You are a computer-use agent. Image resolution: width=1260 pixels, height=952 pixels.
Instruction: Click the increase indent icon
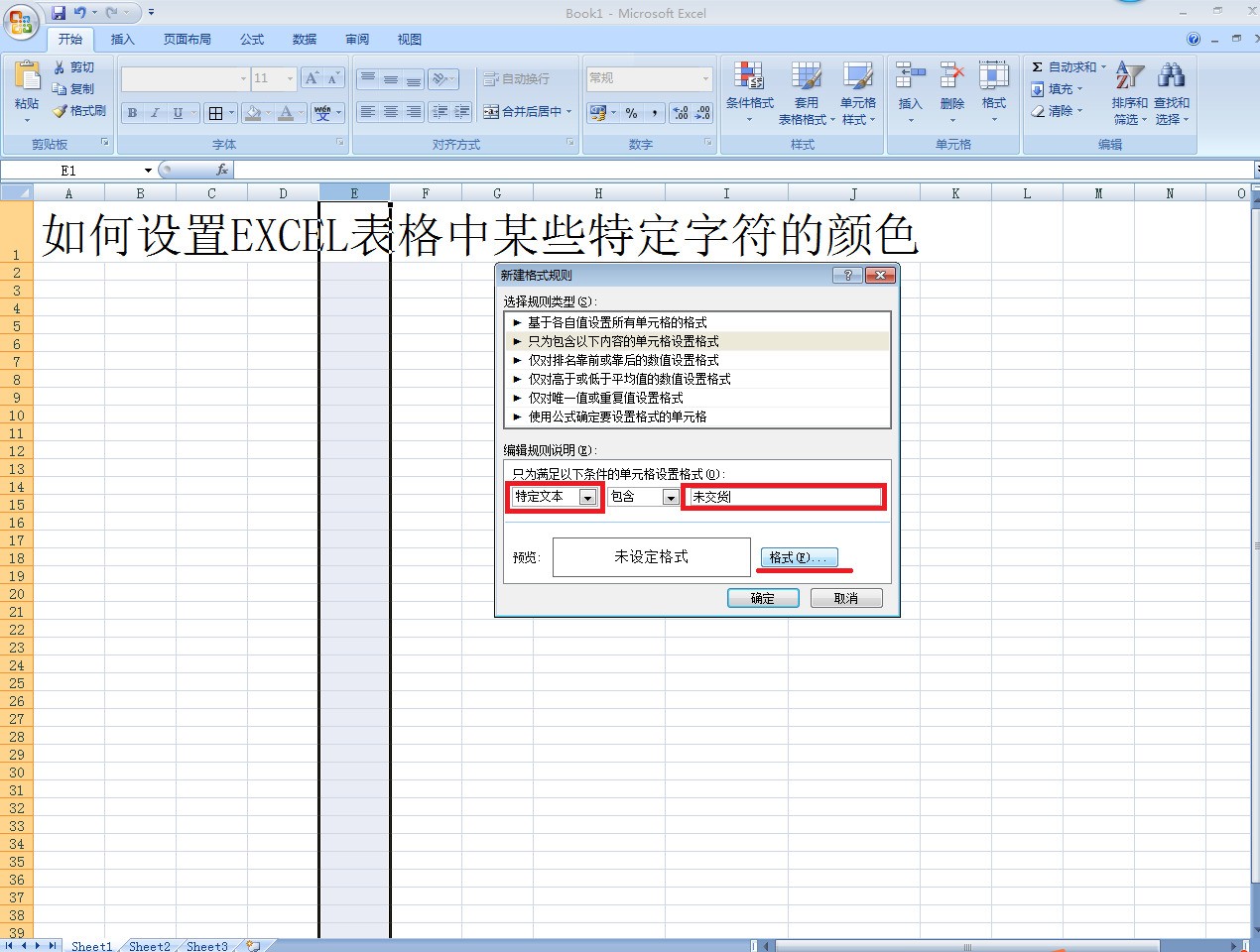click(461, 112)
